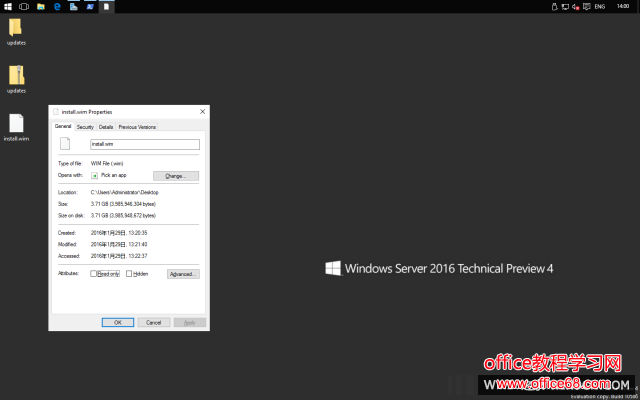640x400 pixels.
Task: Click the file icon in the Properties title bar
Action: (56, 111)
